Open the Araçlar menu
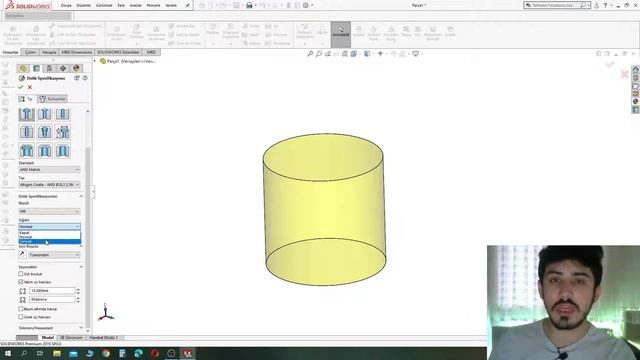The image size is (640, 360). (x=136, y=6)
